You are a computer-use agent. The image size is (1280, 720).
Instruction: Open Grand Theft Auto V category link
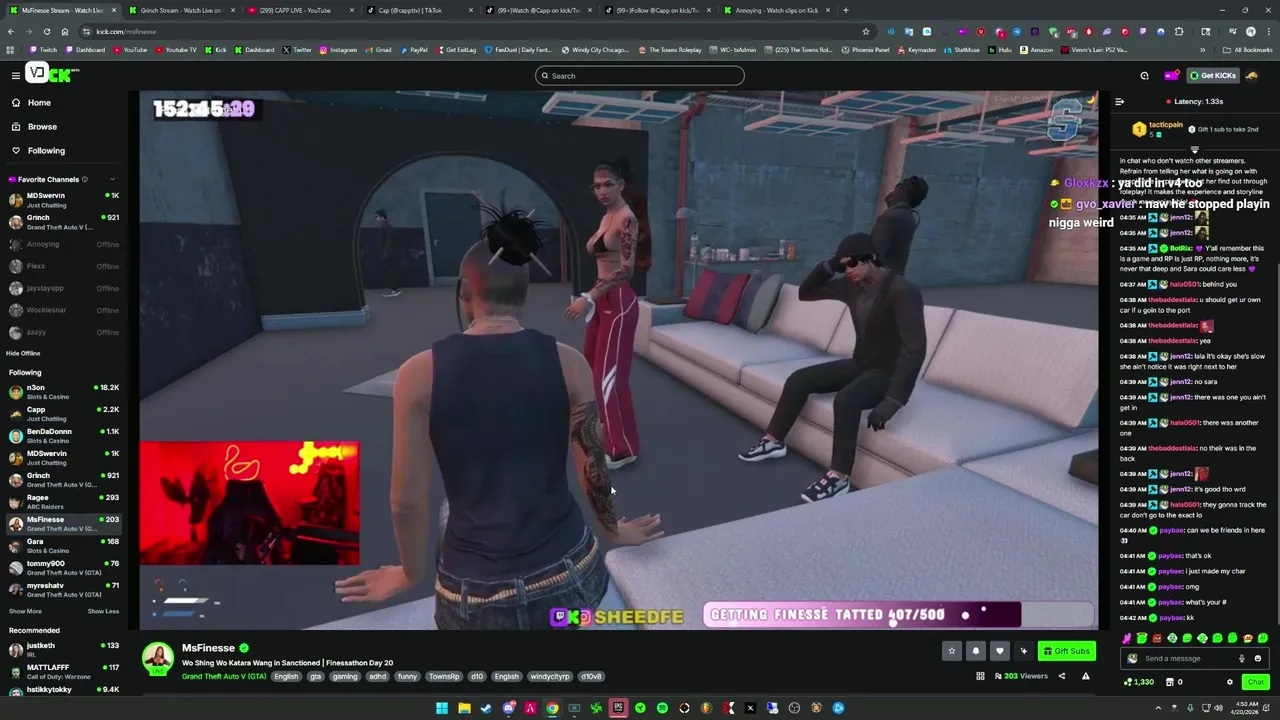point(224,677)
